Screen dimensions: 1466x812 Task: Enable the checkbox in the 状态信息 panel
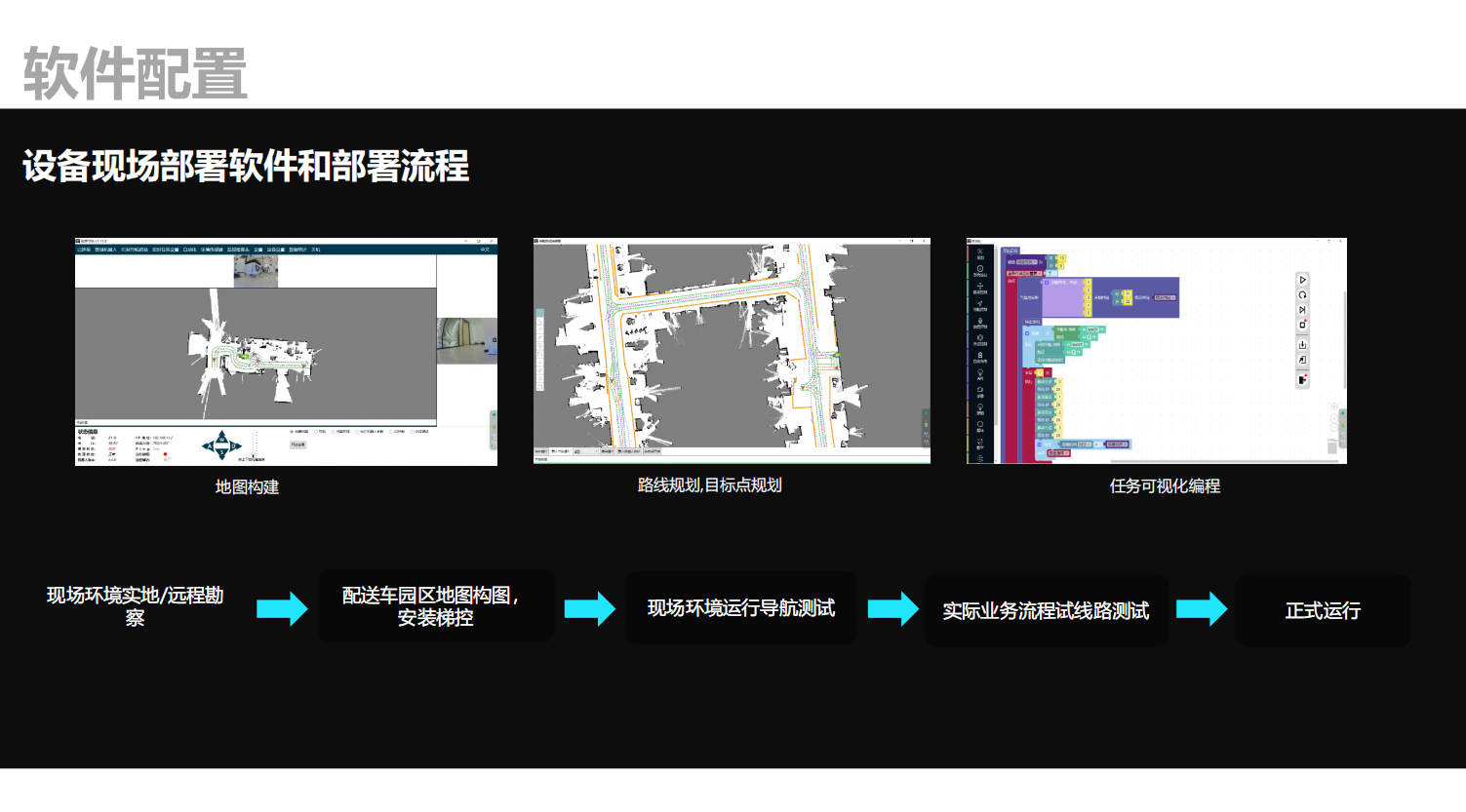pyautogui.click(x=170, y=459)
